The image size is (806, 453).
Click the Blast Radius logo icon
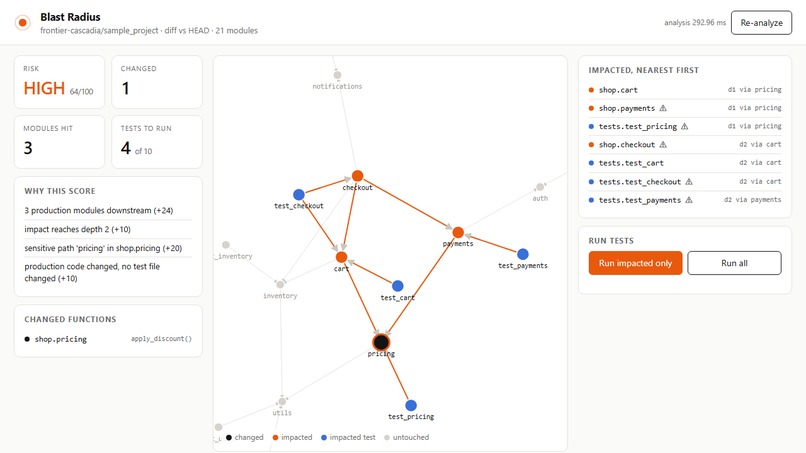(22, 23)
